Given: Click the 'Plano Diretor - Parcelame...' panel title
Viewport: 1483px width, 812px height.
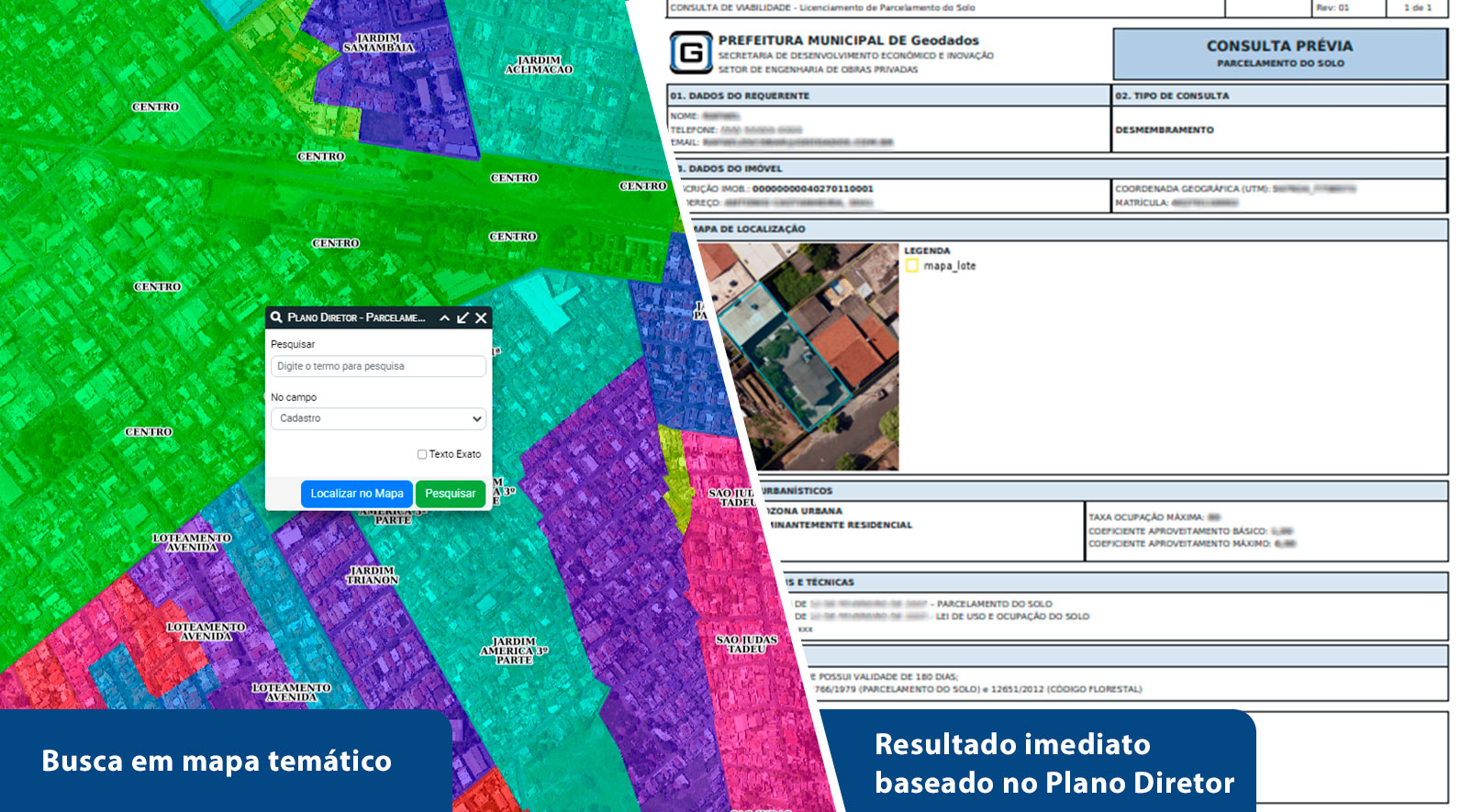Looking at the screenshot, I should (x=356, y=318).
